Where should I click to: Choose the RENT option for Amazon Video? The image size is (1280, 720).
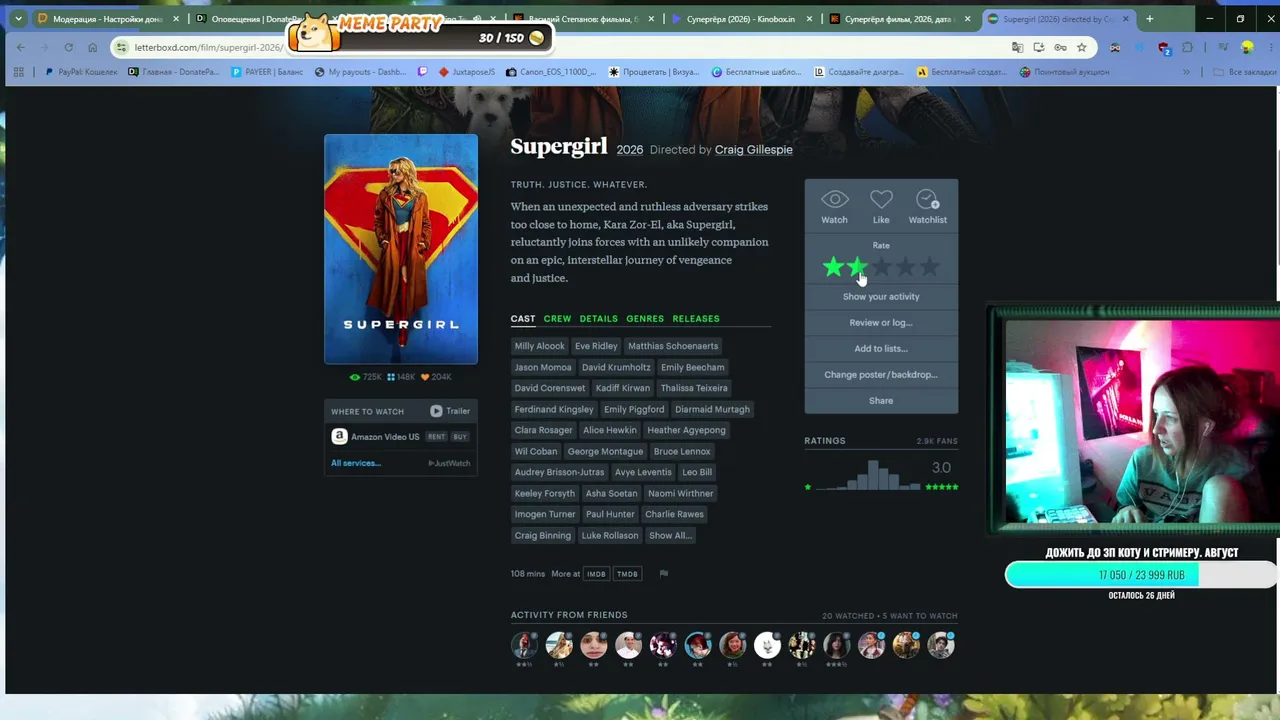[x=436, y=437]
